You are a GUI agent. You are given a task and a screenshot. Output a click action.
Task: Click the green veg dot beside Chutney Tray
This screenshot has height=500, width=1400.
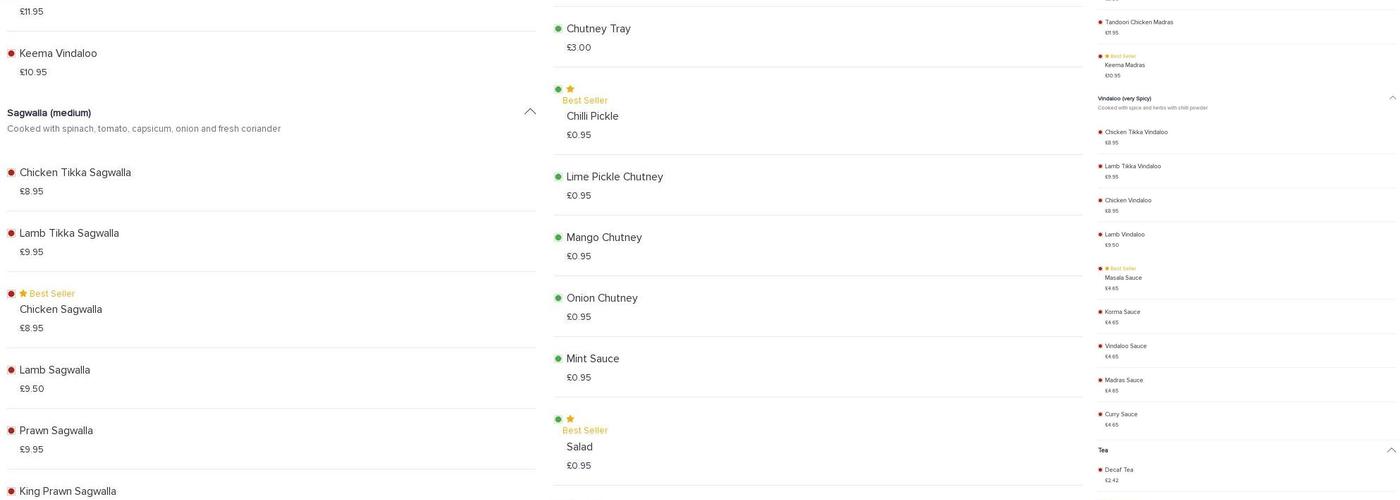click(x=558, y=29)
